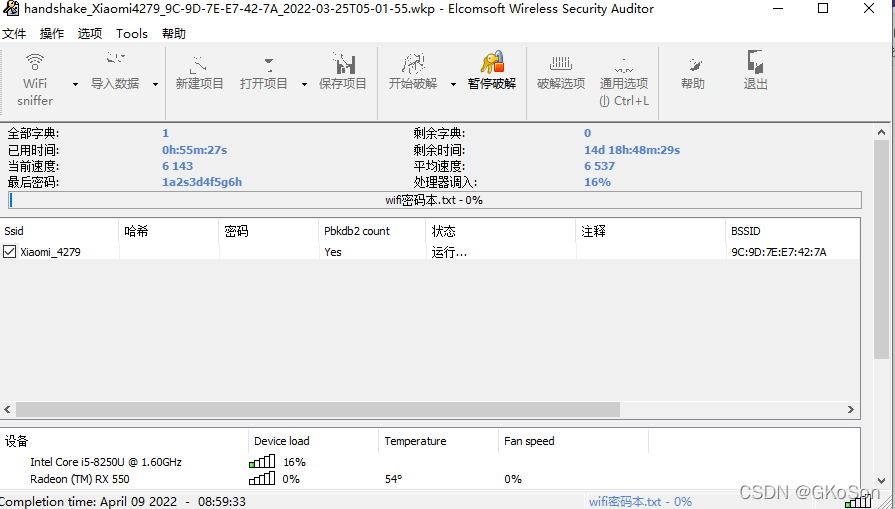Viewport: 895px width, 509px height.
Task: Click the 处理器调入 value 16%
Action: tap(597, 182)
